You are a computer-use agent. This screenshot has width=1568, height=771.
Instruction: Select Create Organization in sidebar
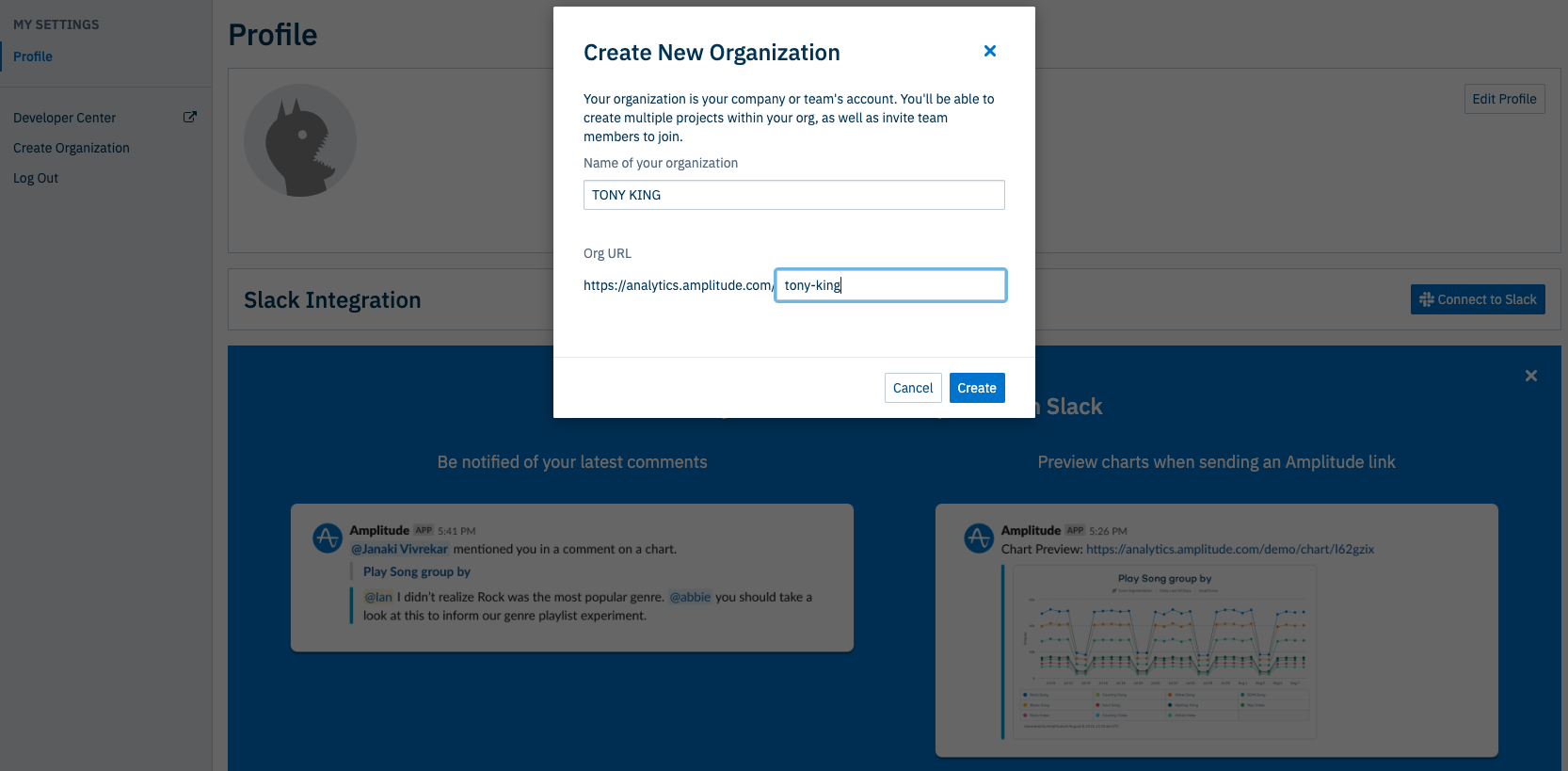click(72, 148)
